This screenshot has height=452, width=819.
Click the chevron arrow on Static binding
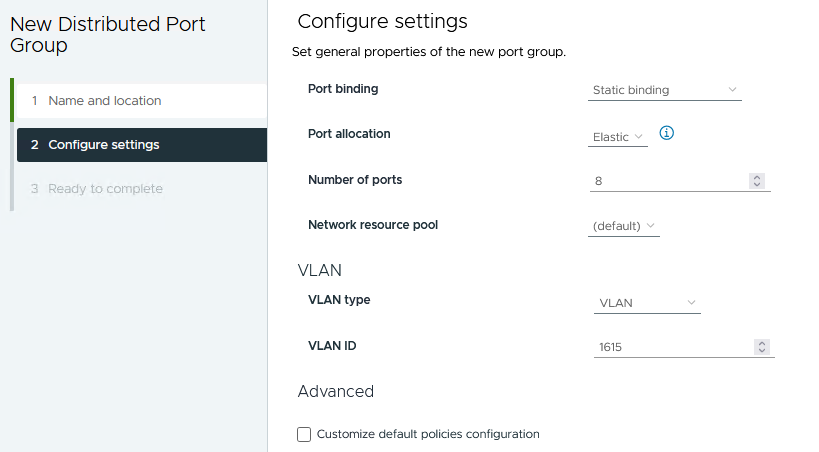click(732, 90)
